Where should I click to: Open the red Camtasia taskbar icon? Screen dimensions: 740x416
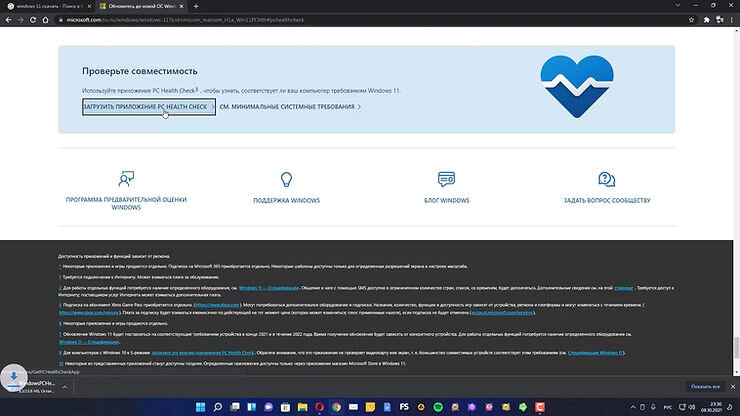point(540,407)
